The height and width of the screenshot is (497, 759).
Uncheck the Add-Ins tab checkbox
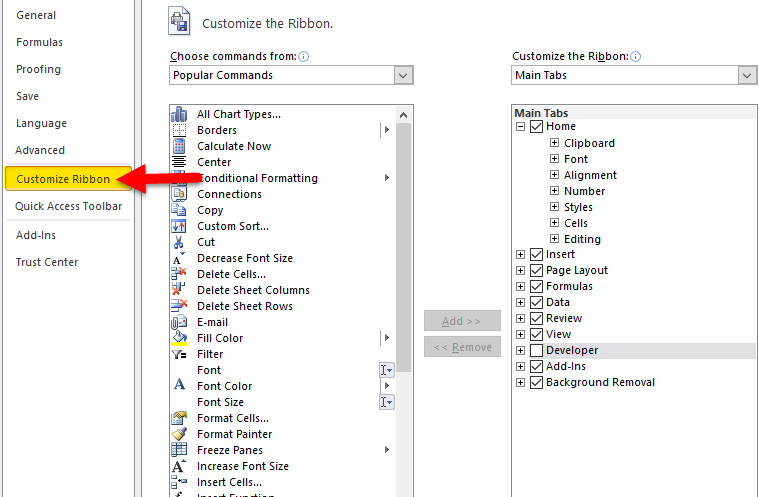click(536, 366)
